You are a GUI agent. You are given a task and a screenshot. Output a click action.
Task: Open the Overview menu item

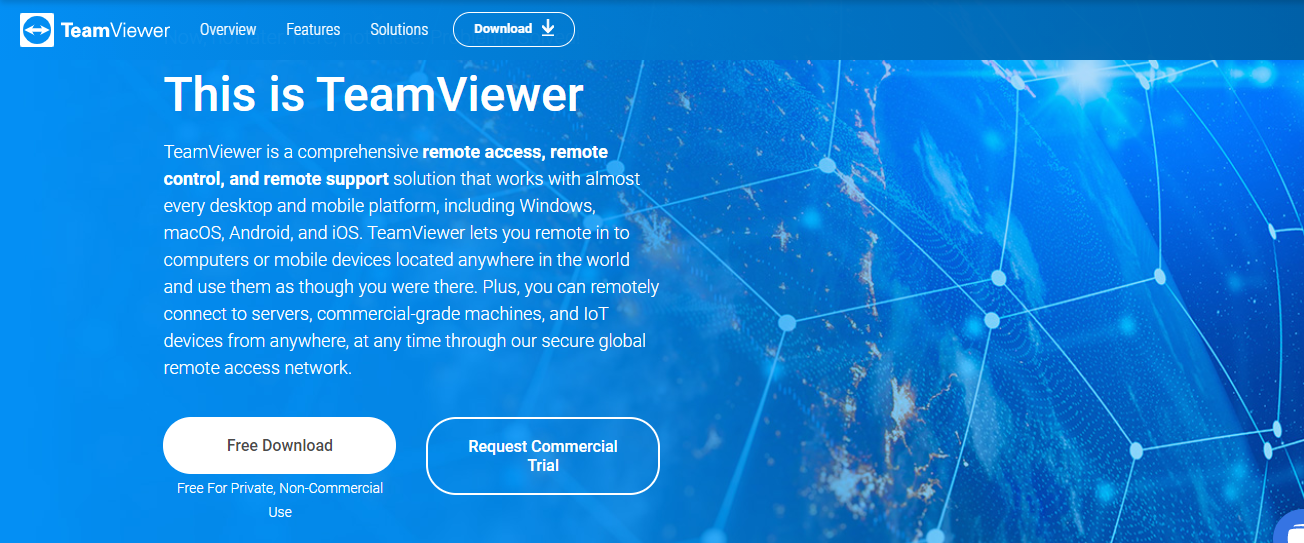point(228,30)
